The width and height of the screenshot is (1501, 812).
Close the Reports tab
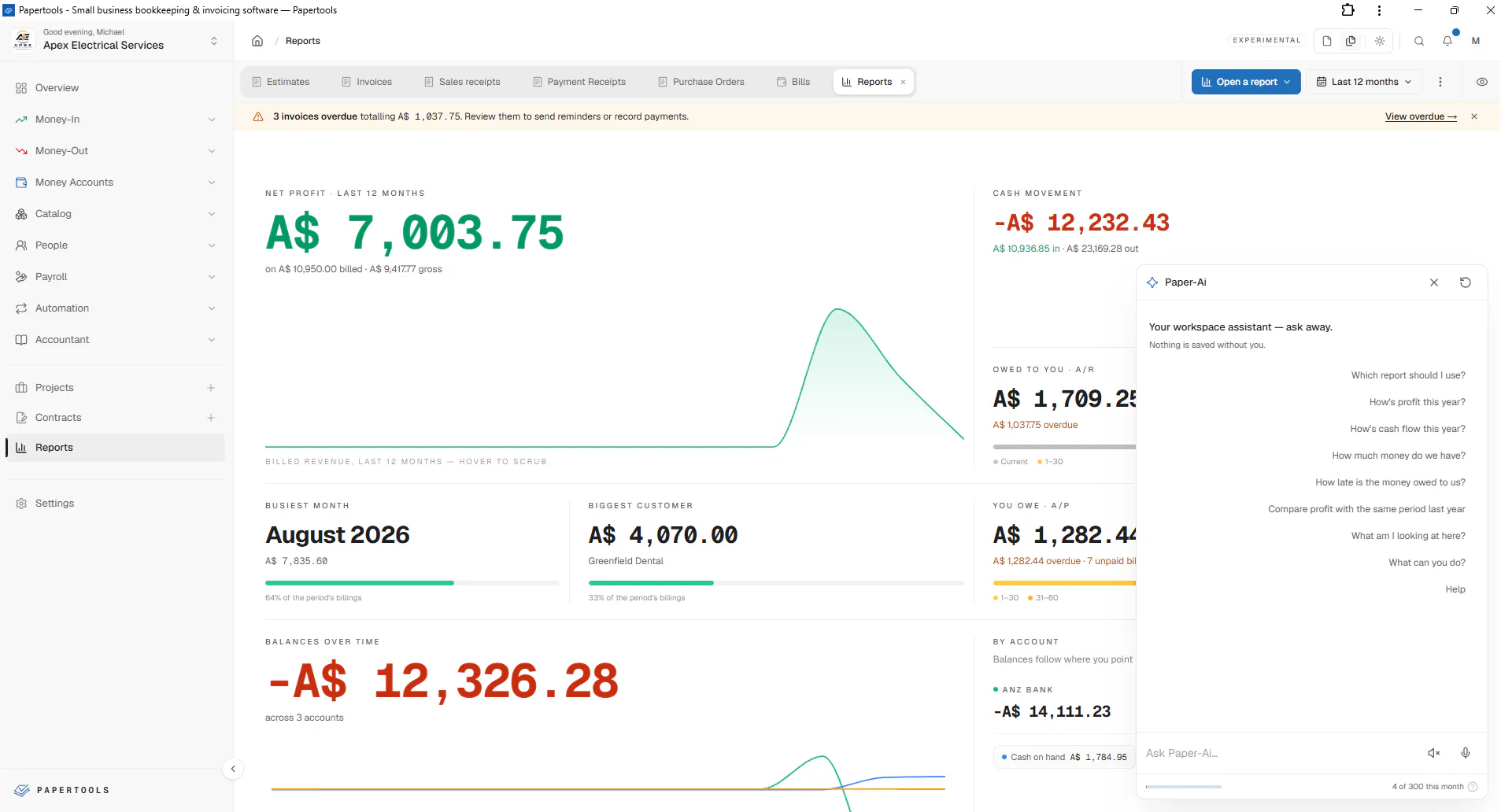click(903, 82)
